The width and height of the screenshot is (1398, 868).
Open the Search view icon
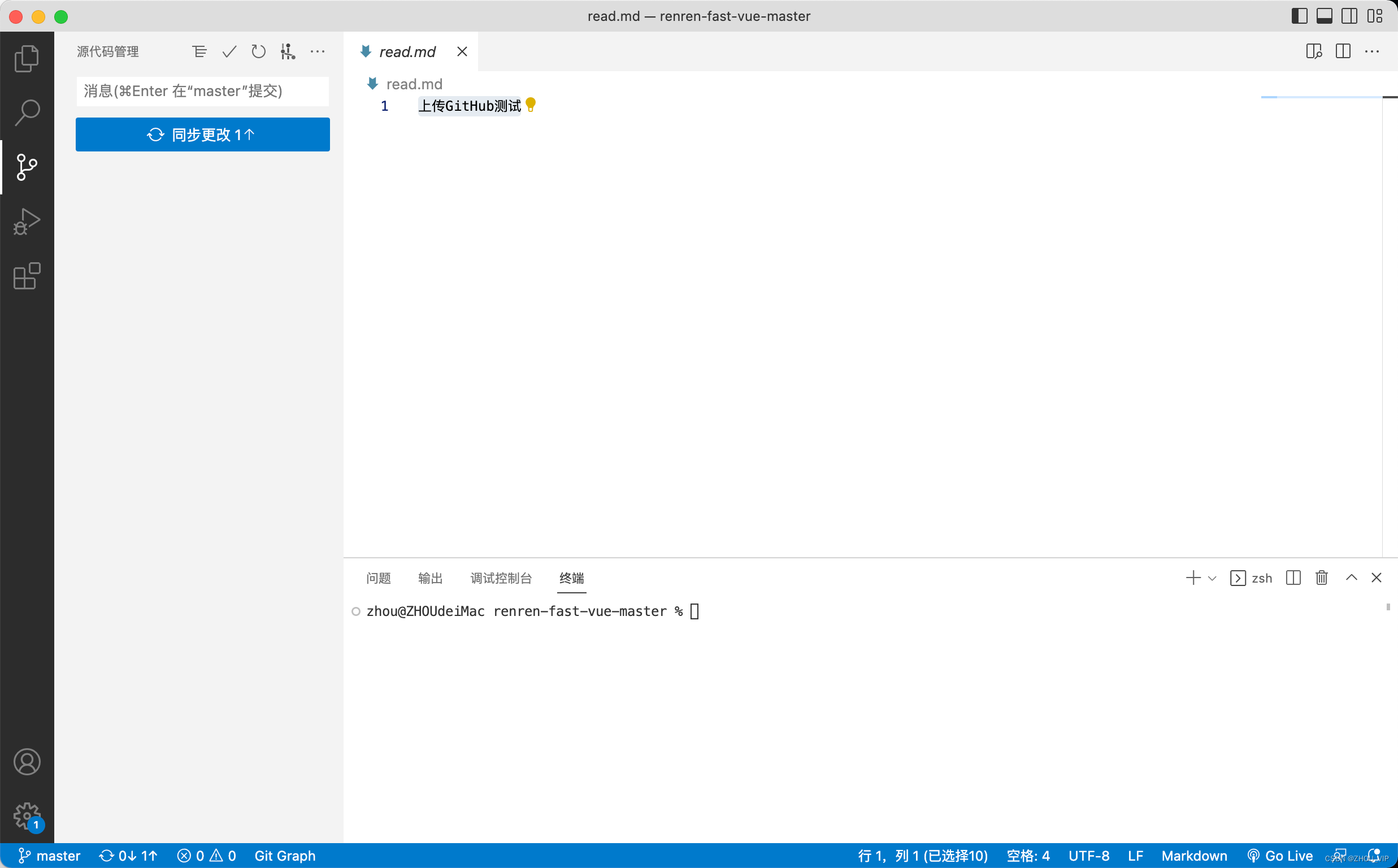click(27, 112)
